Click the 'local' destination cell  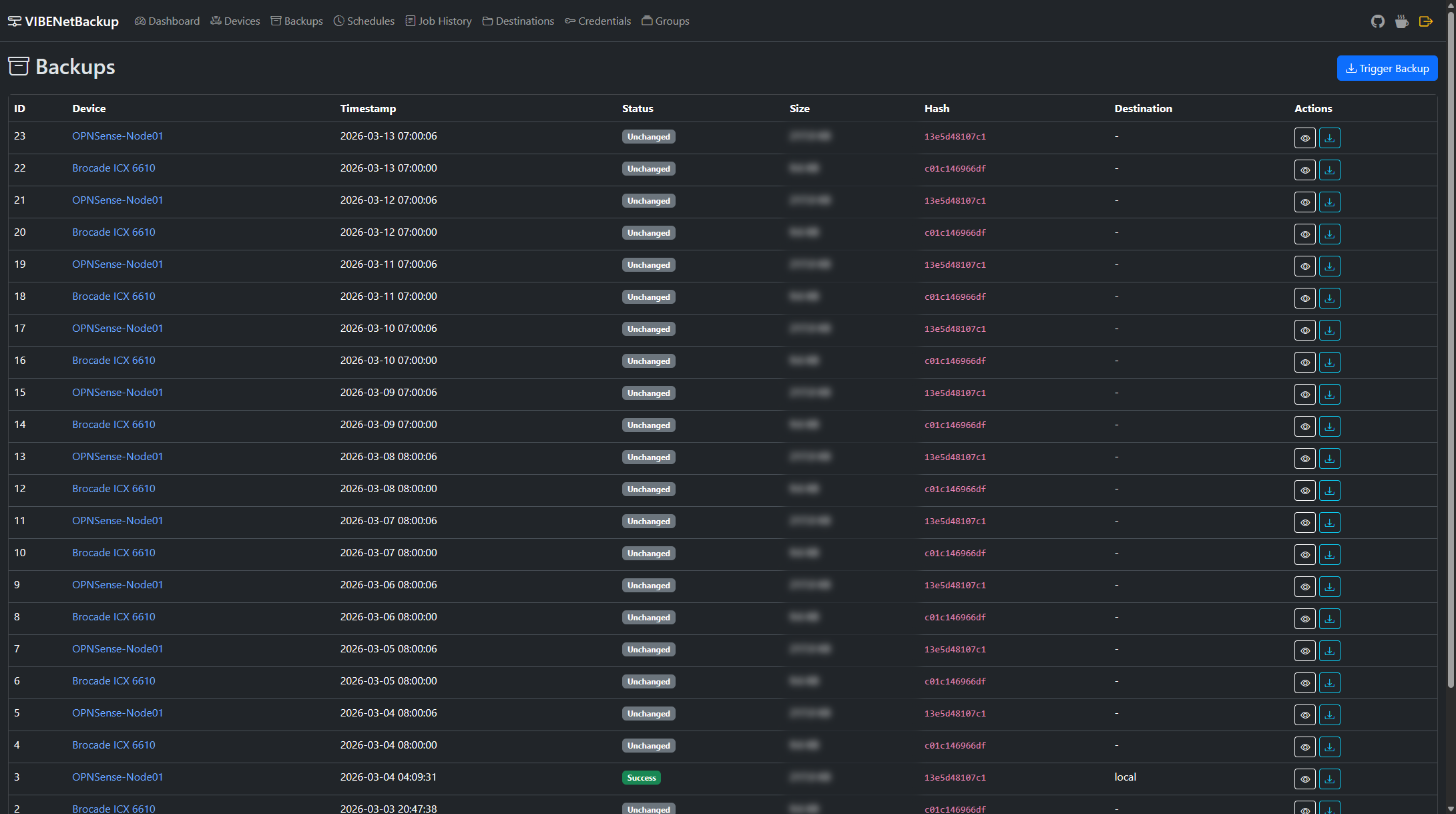[1125, 777]
